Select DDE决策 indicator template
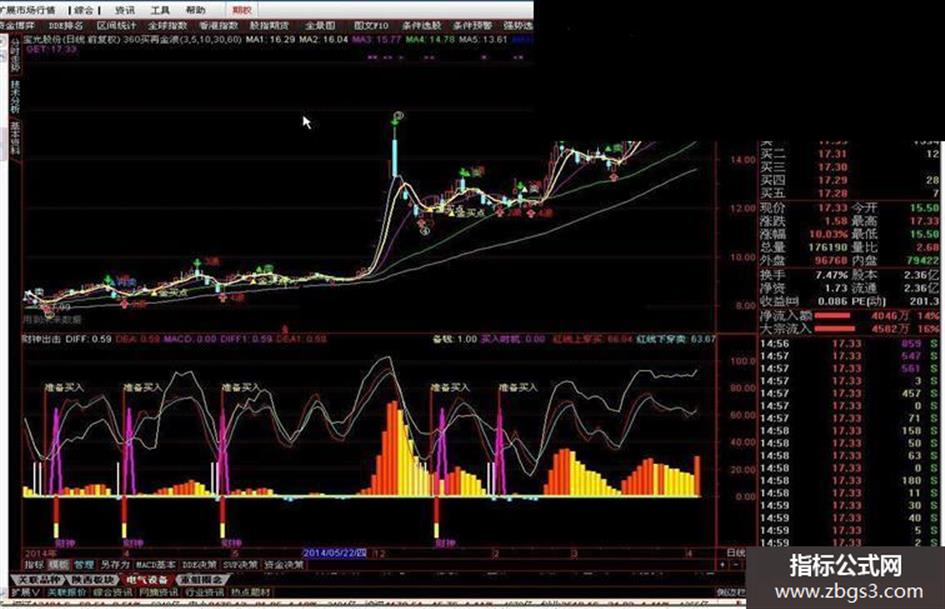 click(x=199, y=565)
